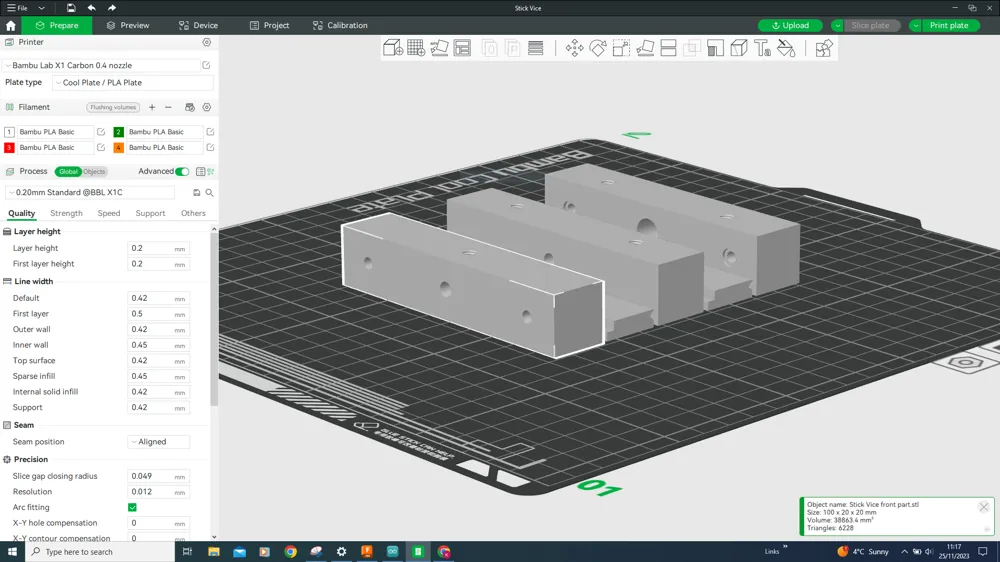The image size is (1000, 562).
Task: Click the Add plate grid icon
Action: pyautogui.click(x=416, y=48)
